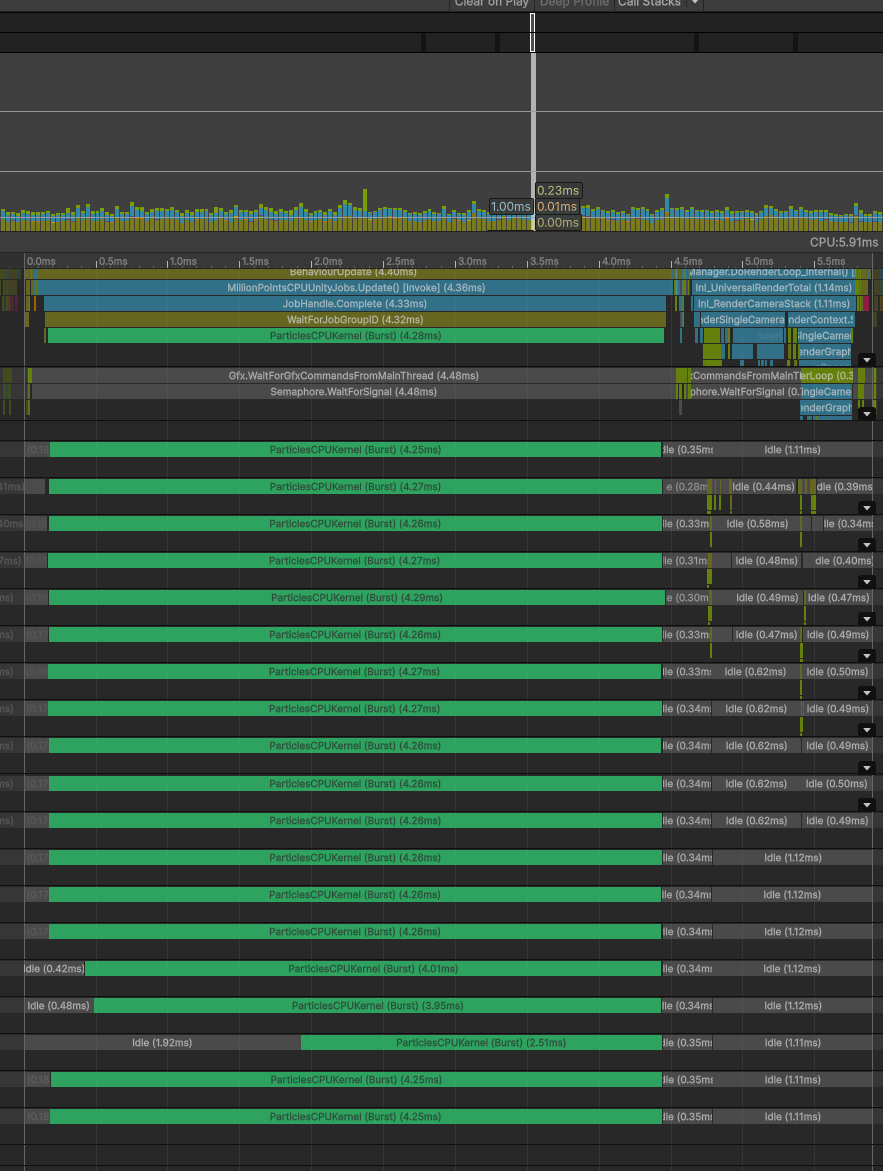Select the Gfx.WaitForGfxCommandsFromMainThread (4.48ms) sample
Image resolution: width=883 pixels, height=1171 pixels.
coord(353,376)
